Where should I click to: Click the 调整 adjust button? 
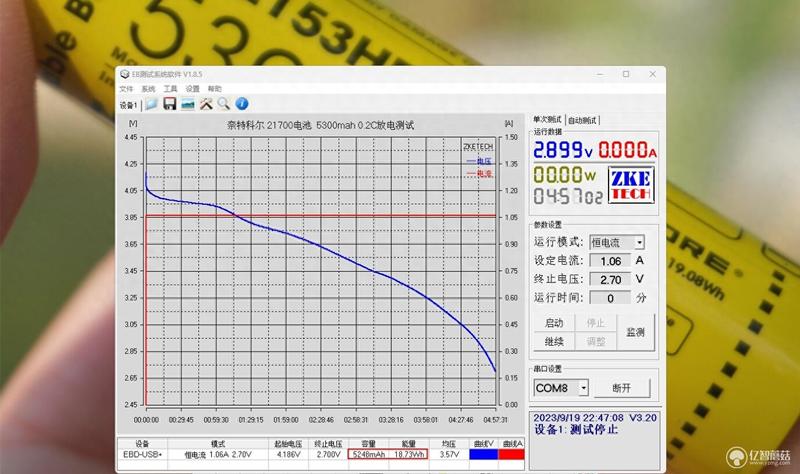pos(595,341)
